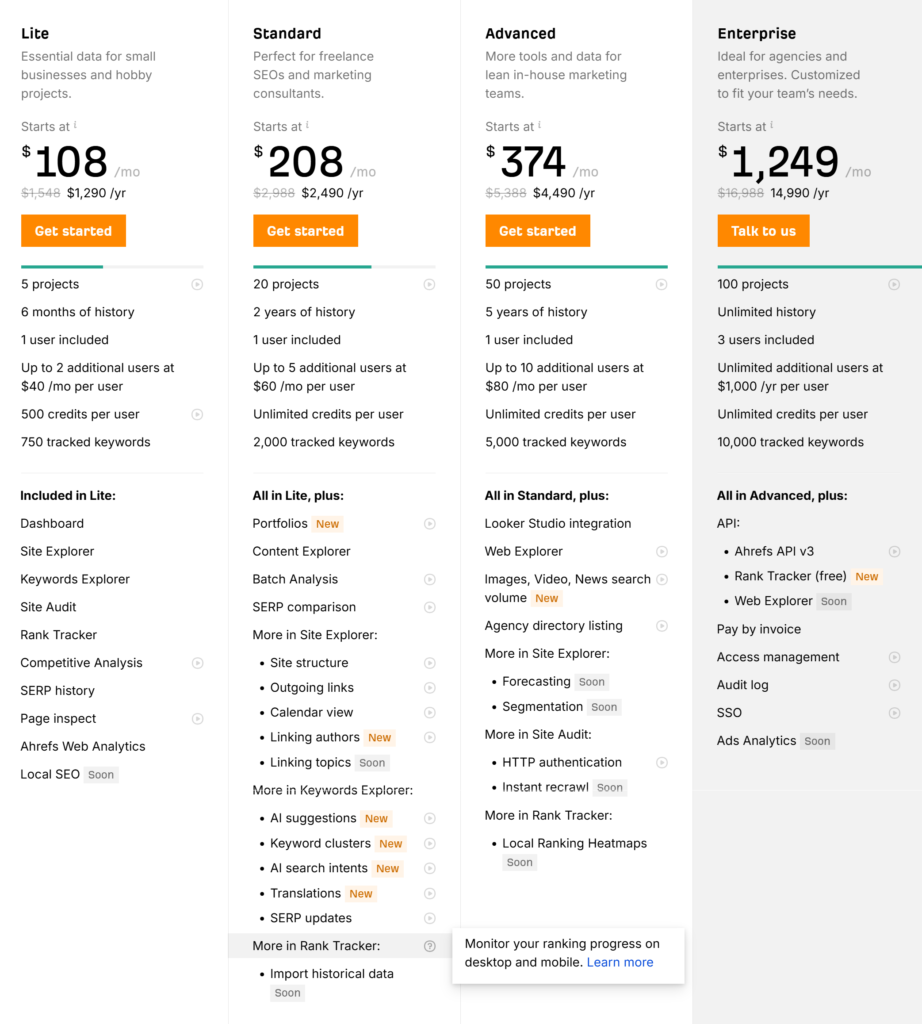Click the info icon next to Lite's Starts at
Screen dimensions: 922x1024
point(75,125)
